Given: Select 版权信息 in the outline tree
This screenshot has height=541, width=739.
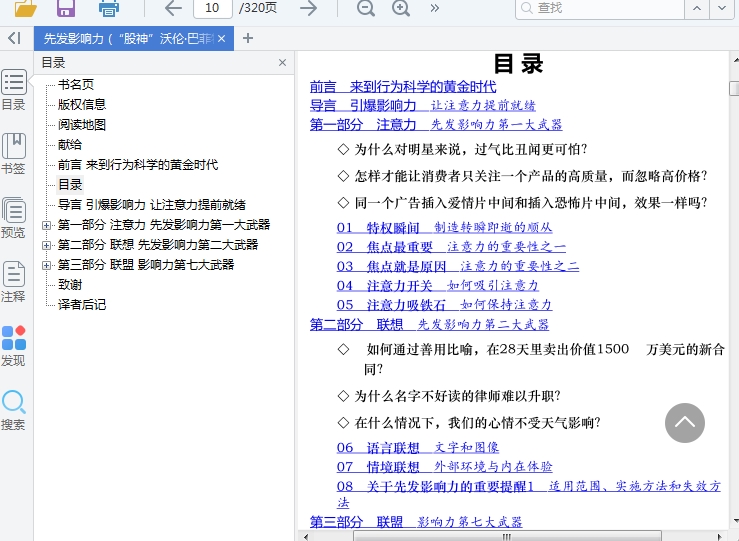Looking at the screenshot, I should tap(82, 104).
